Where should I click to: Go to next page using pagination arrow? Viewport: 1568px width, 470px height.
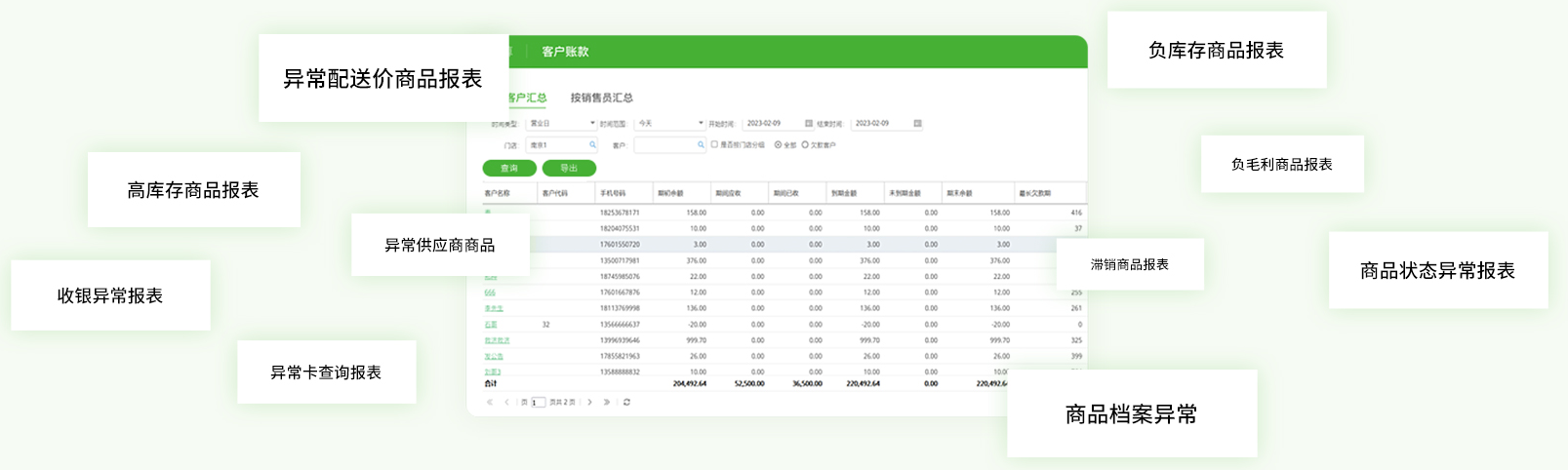pos(589,402)
